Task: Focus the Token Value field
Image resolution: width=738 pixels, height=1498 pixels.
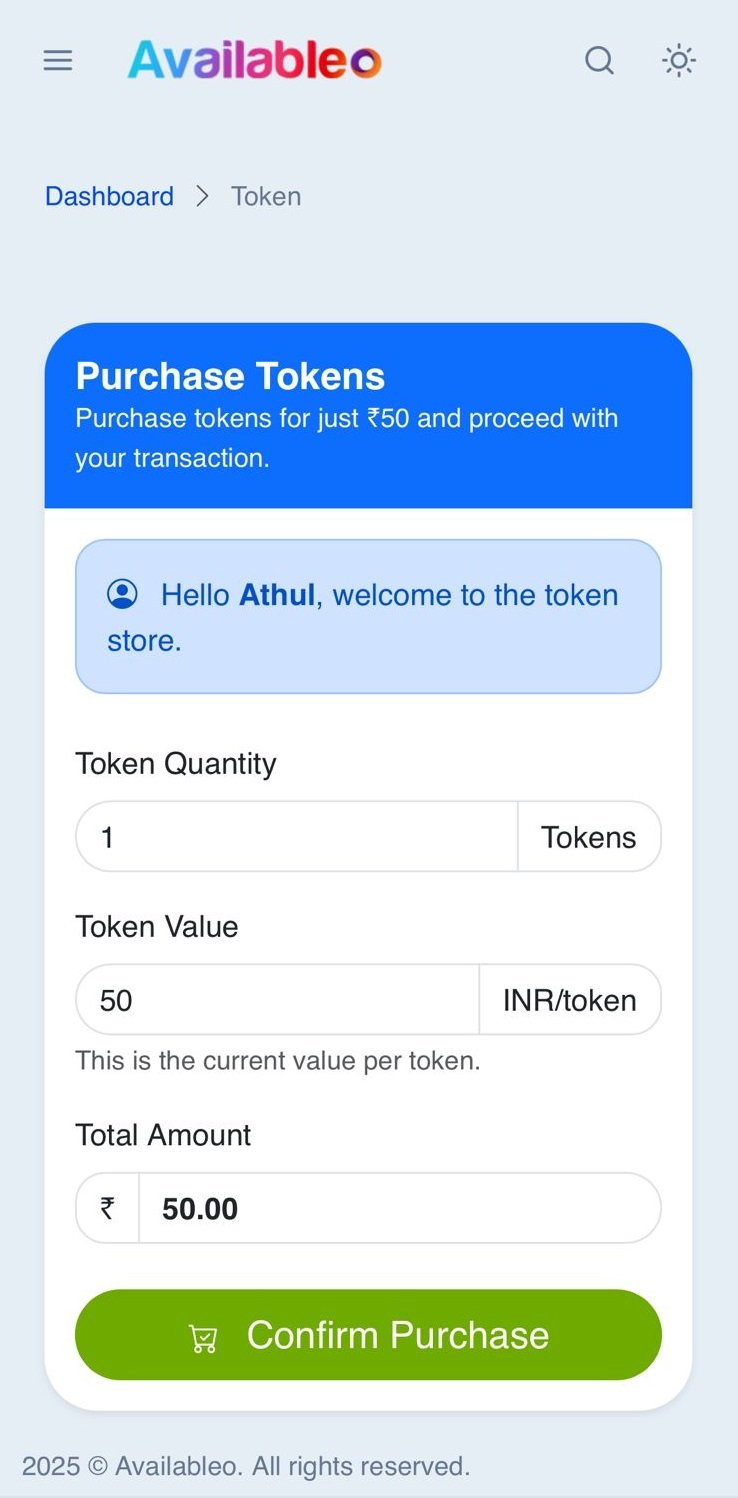Action: coord(277,1000)
